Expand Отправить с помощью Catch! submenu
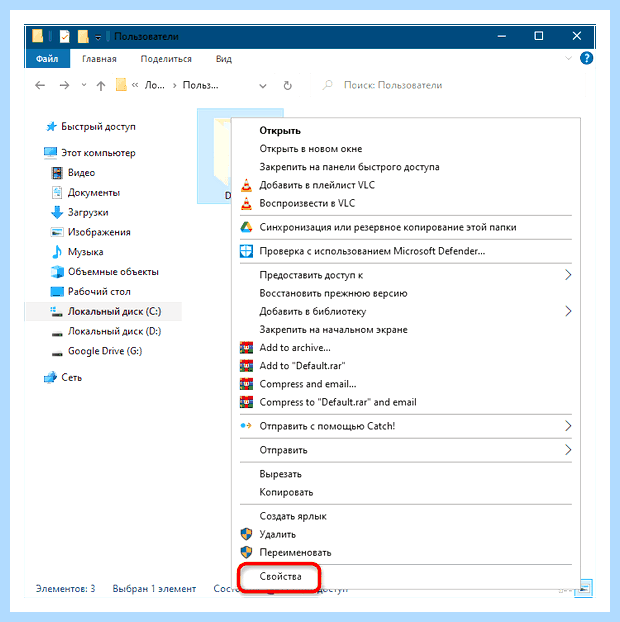The height and width of the screenshot is (622, 620). point(406,426)
